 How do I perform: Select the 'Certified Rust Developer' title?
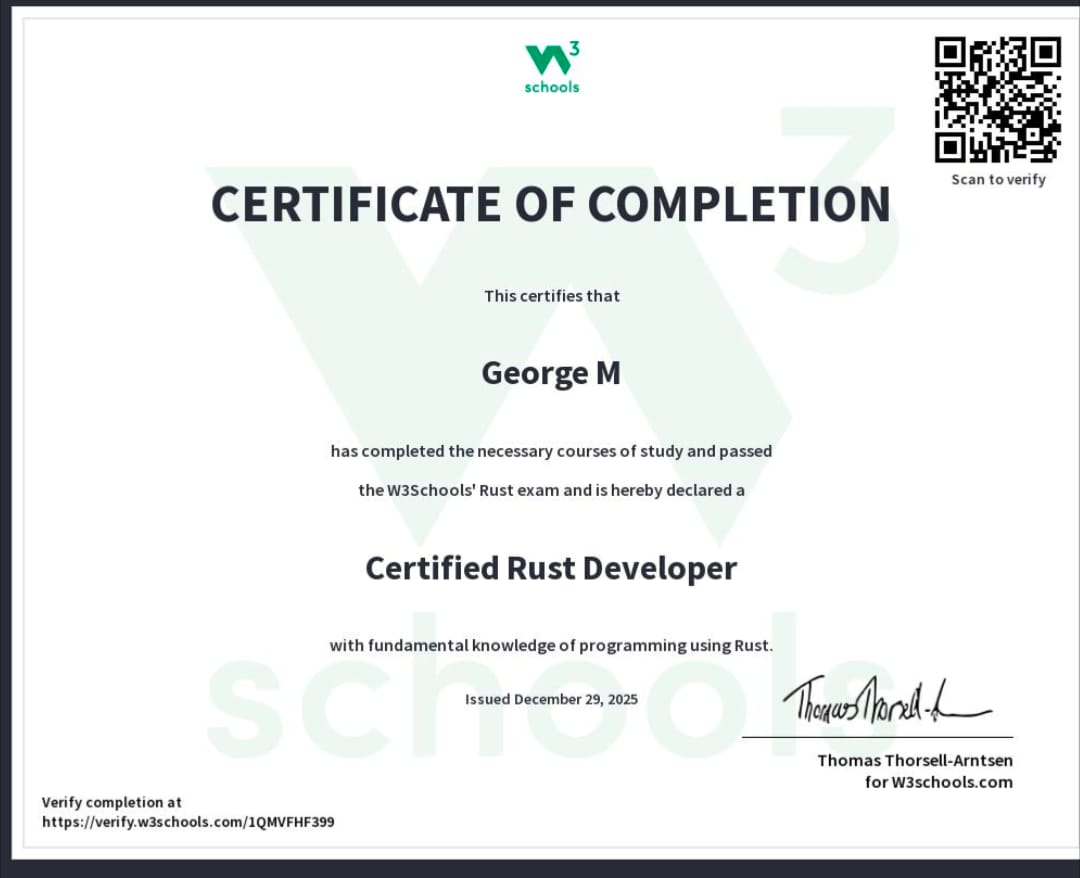click(551, 569)
